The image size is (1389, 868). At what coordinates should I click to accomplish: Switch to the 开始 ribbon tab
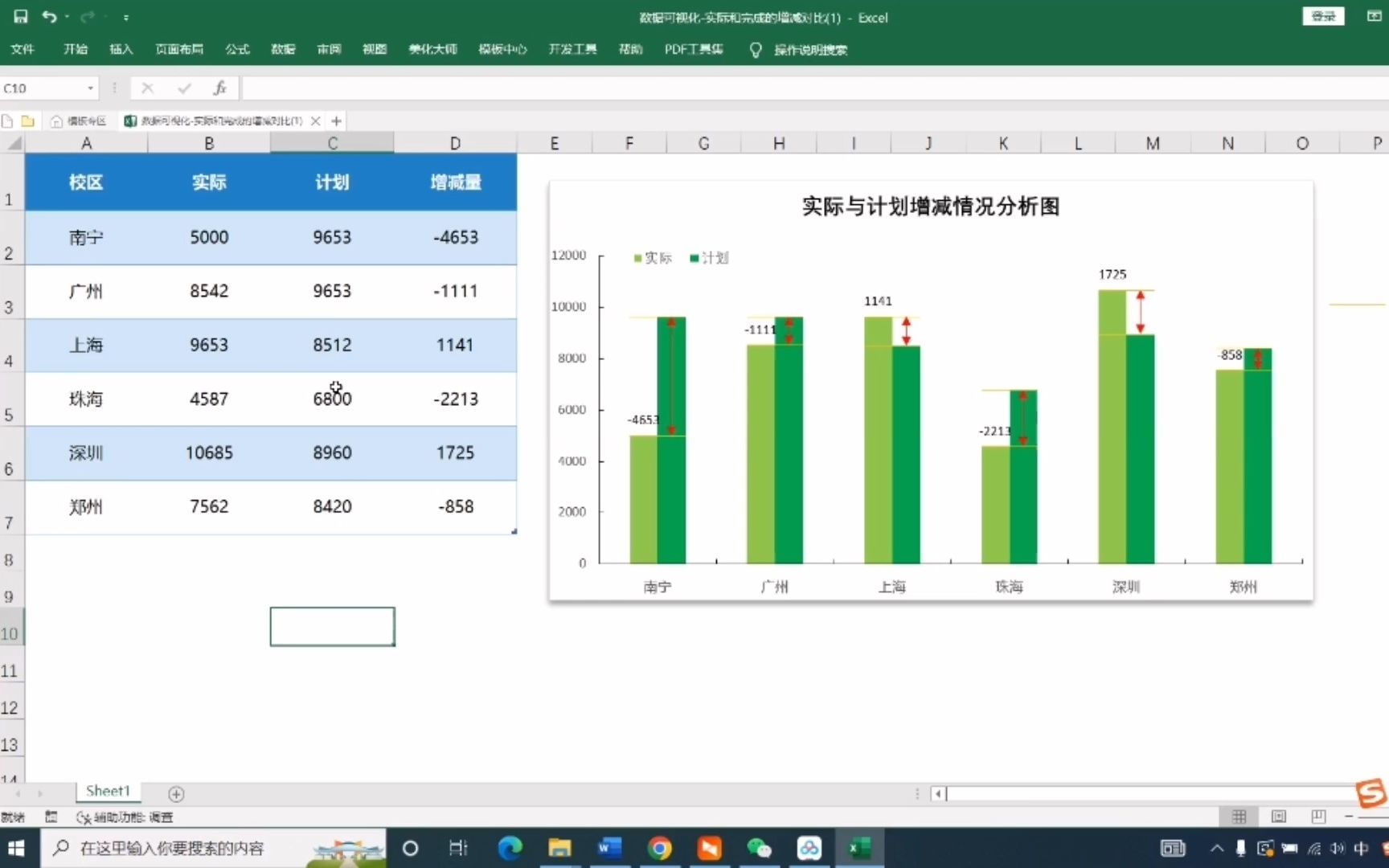(x=76, y=49)
